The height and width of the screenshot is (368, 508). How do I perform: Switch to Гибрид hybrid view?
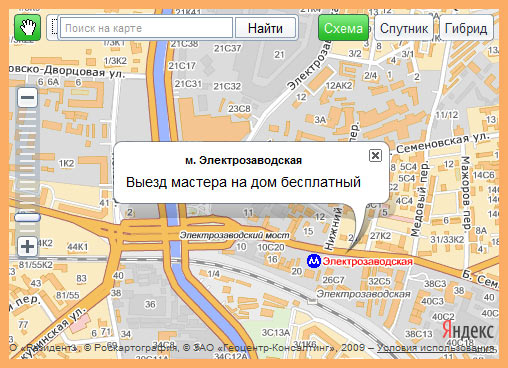coord(466,28)
